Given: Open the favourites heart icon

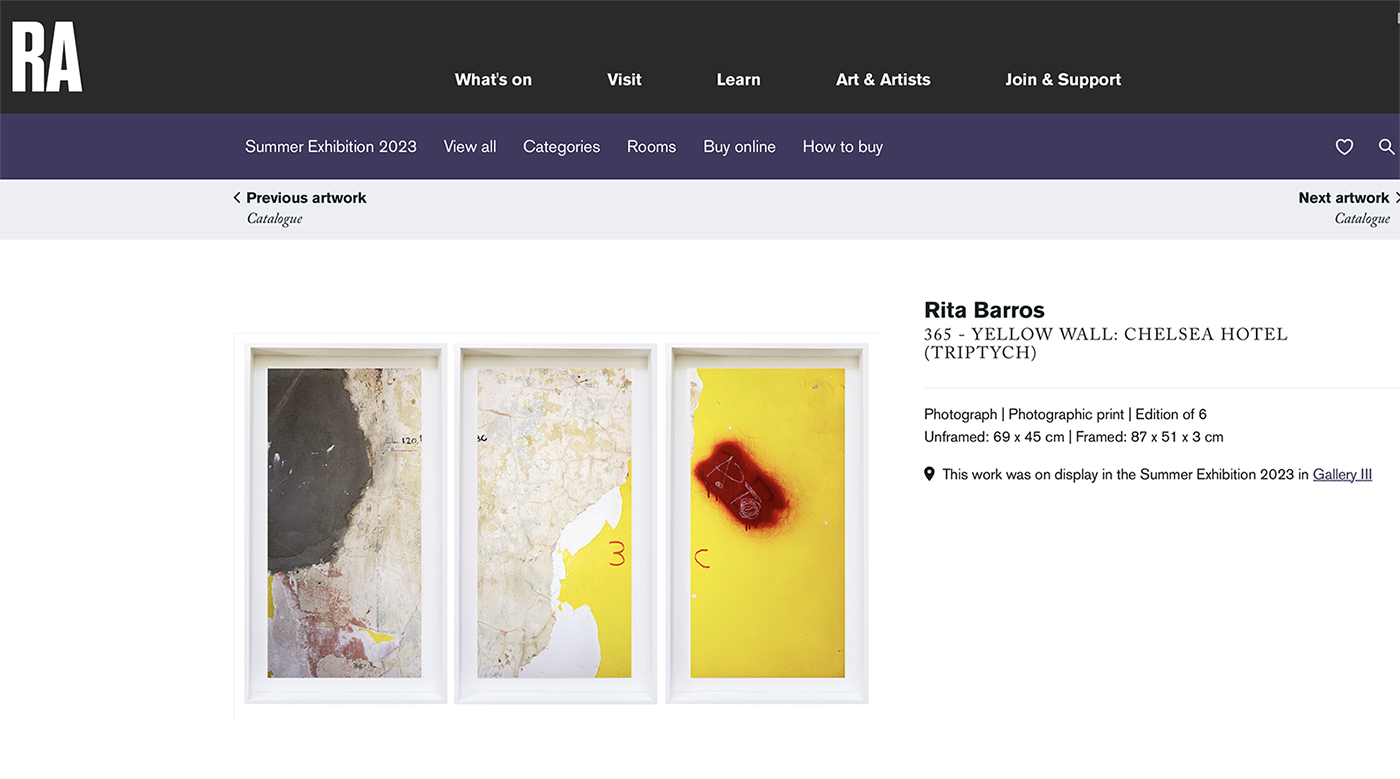Looking at the screenshot, I should [1344, 147].
